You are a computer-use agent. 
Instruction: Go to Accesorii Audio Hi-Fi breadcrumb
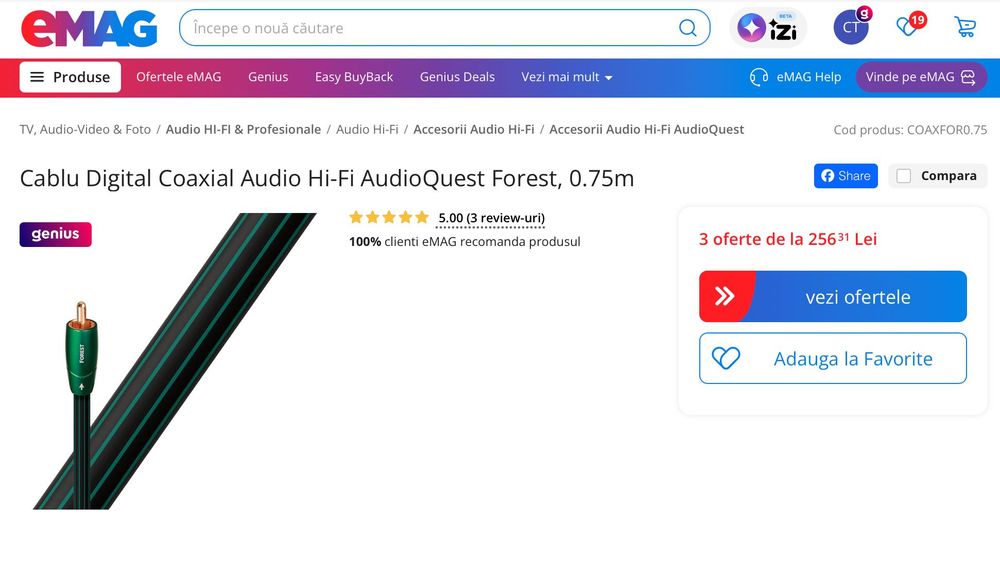pos(474,130)
